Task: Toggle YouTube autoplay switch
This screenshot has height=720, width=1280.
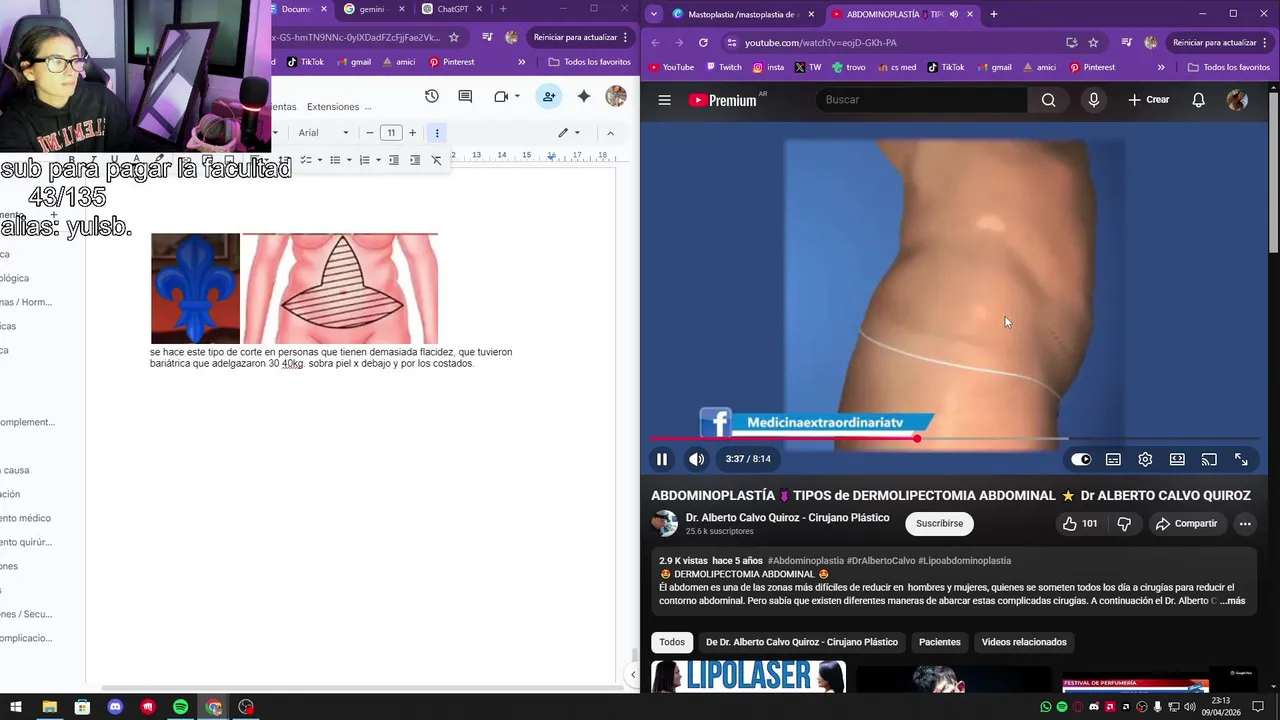Action: click(1081, 459)
